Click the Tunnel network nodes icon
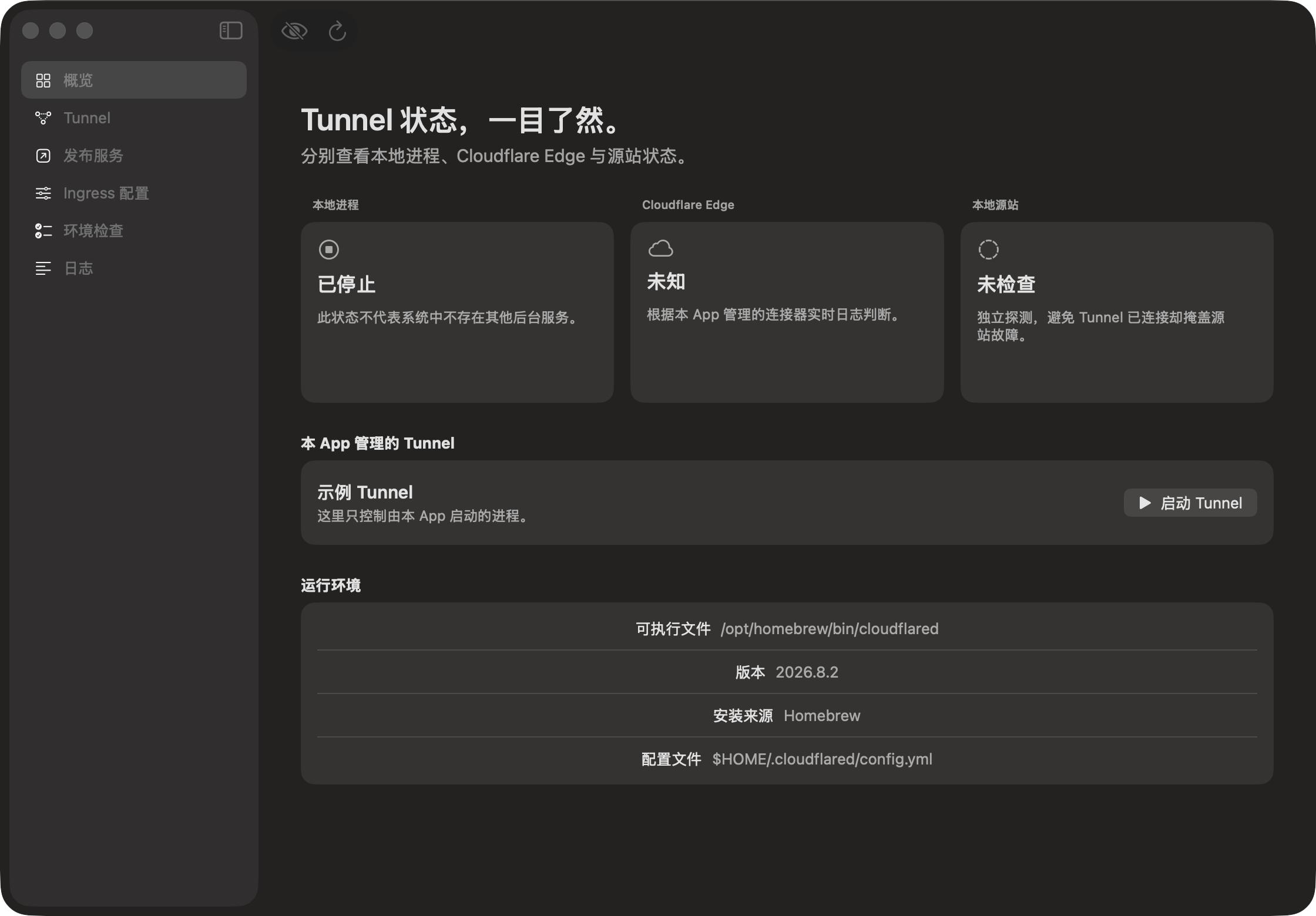 (x=43, y=118)
